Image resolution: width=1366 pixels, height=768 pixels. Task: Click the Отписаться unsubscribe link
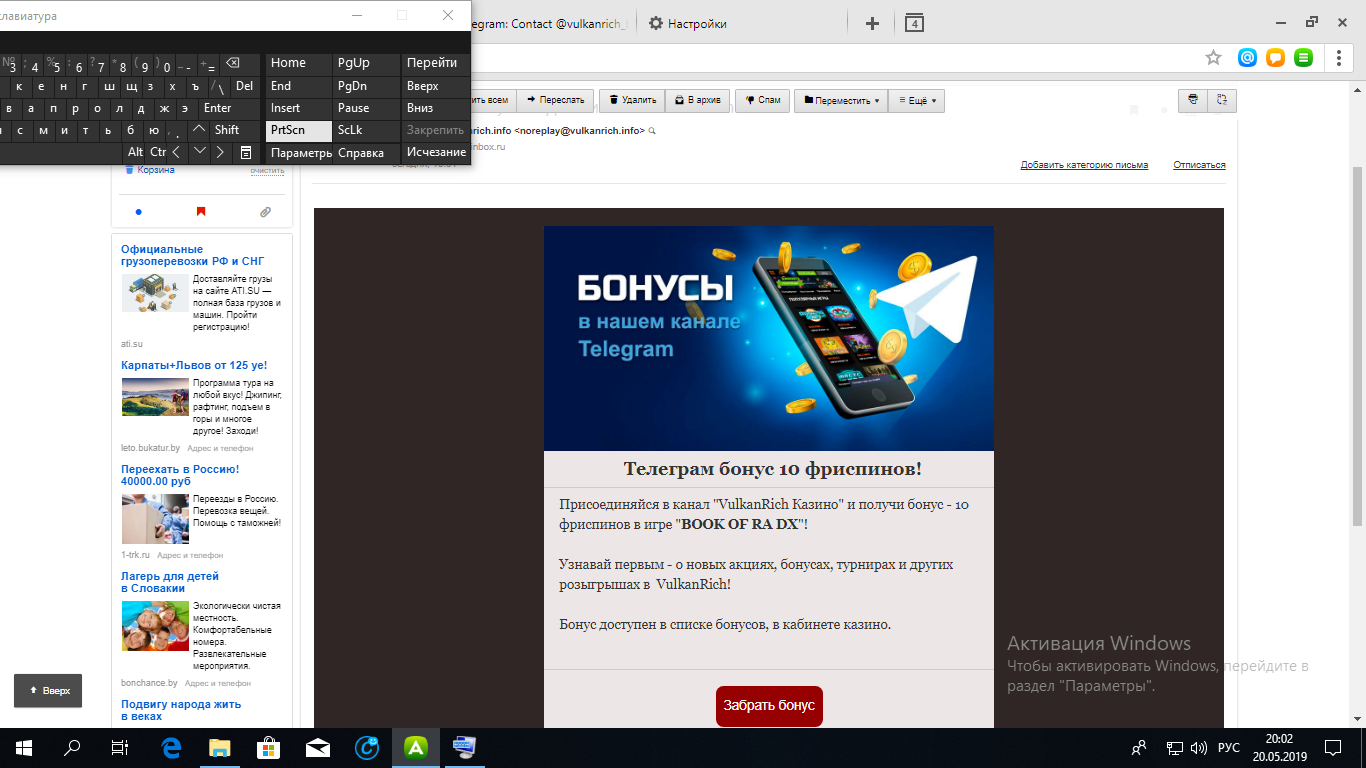[1199, 165]
